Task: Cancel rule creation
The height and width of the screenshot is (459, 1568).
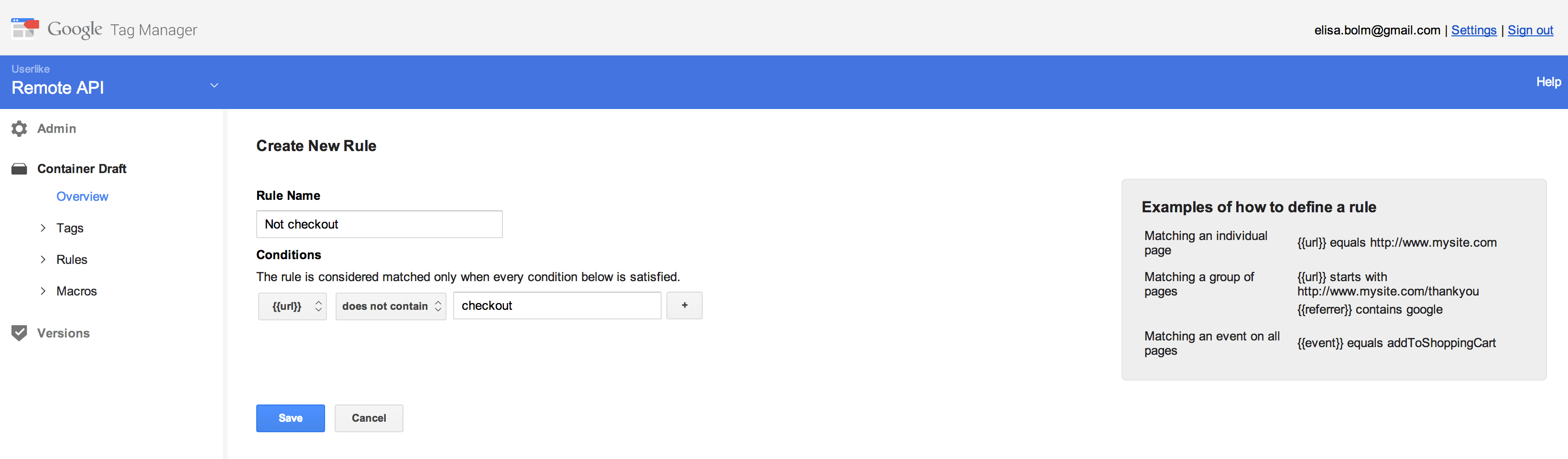Action: [369, 418]
